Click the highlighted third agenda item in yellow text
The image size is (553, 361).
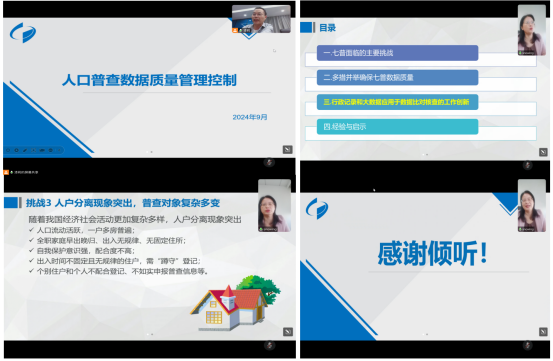(397, 102)
